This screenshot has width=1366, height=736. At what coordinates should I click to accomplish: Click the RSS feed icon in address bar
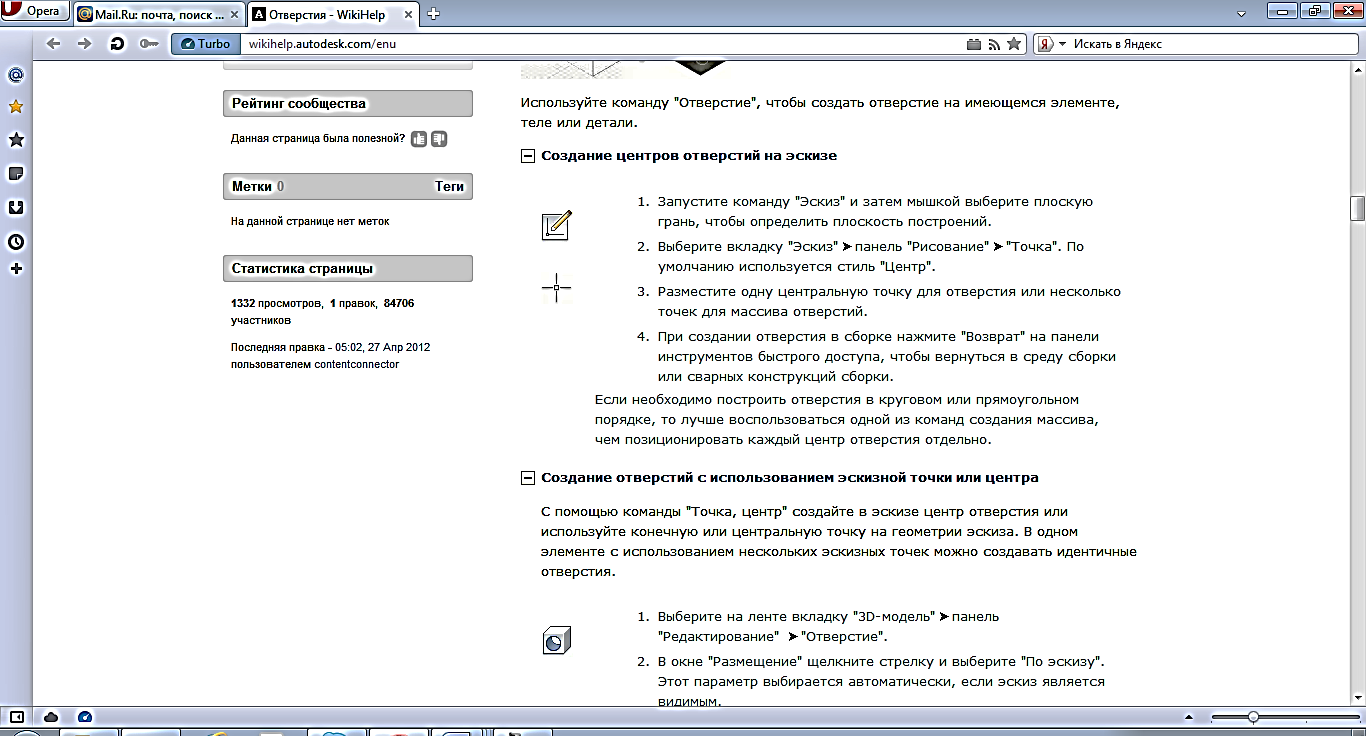tap(994, 44)
